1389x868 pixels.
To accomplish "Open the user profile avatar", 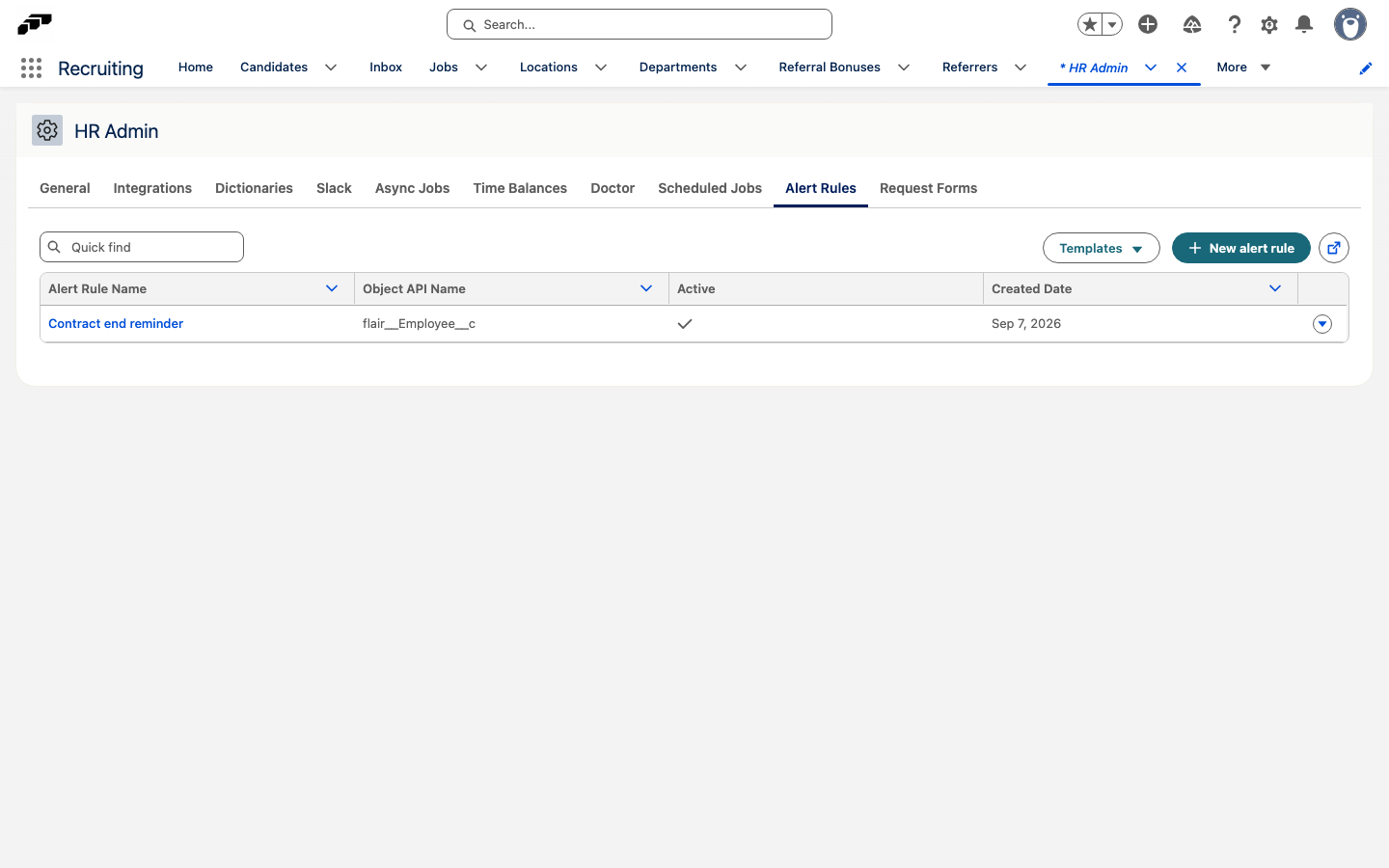I will pos(1350,24).
